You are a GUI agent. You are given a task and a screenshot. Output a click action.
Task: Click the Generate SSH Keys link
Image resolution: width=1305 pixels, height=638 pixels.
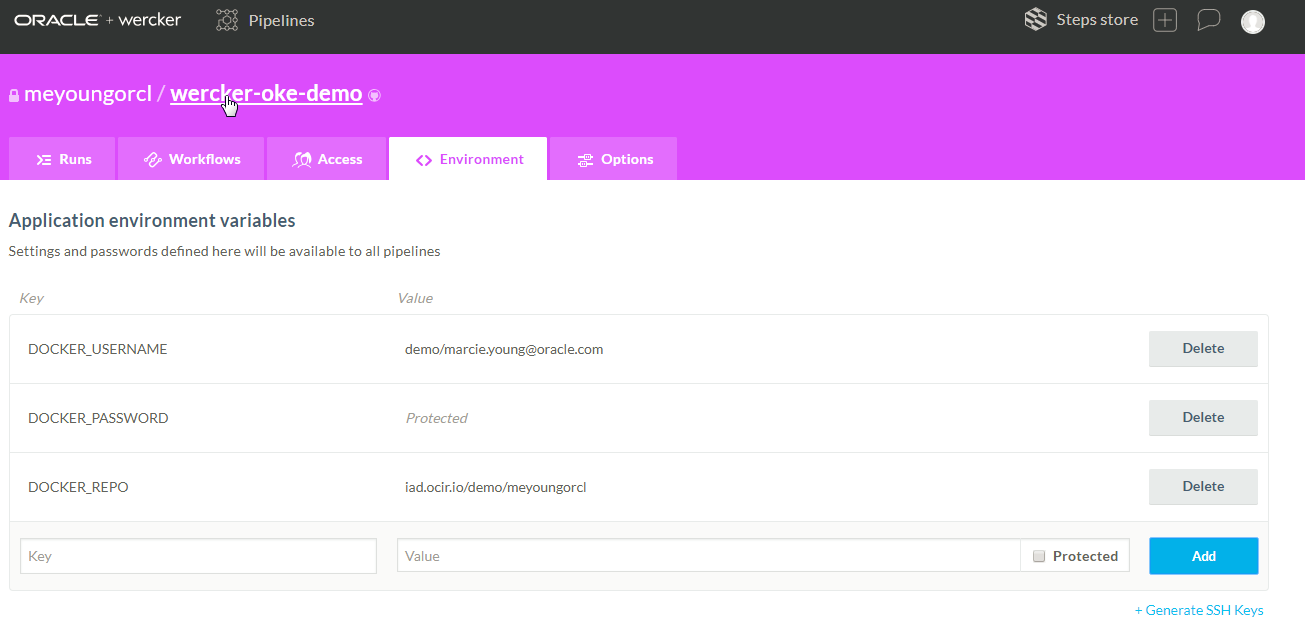(1199, 610)
